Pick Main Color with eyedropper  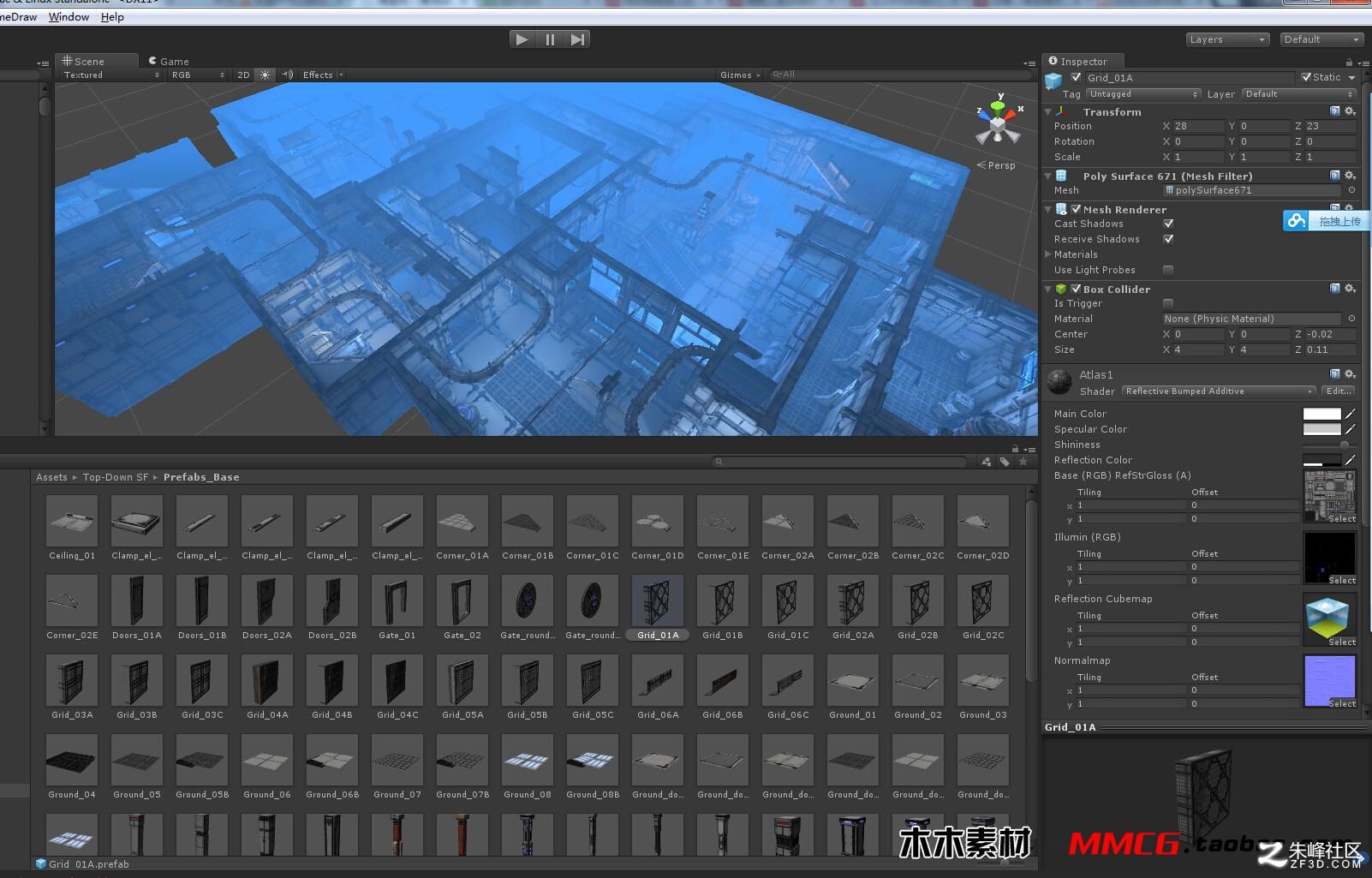pyautogui.click(x=1351, y=414)
